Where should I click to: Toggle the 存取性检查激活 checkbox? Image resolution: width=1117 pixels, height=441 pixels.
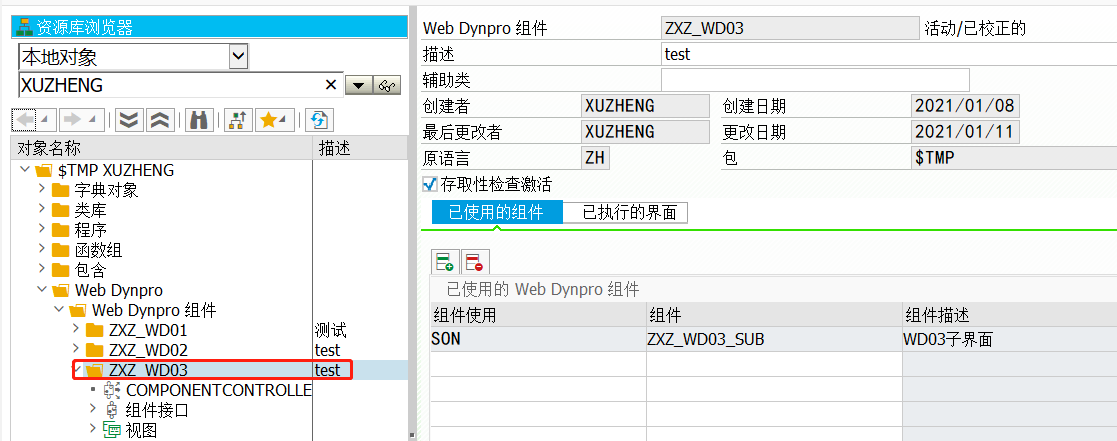tap(430, 185)
